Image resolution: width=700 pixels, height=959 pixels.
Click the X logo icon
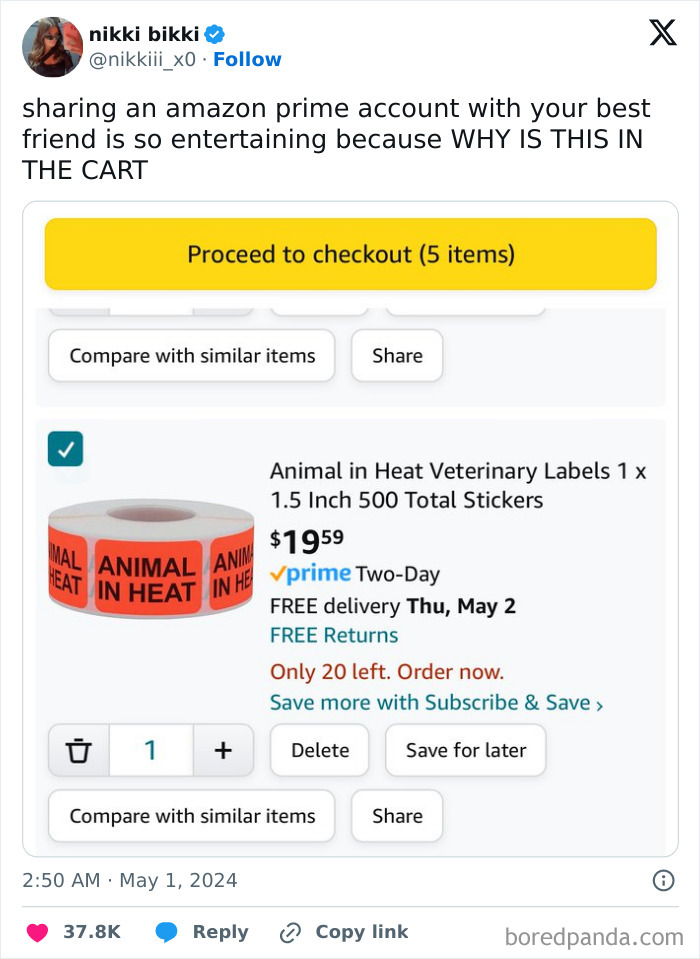coord(662,34)
